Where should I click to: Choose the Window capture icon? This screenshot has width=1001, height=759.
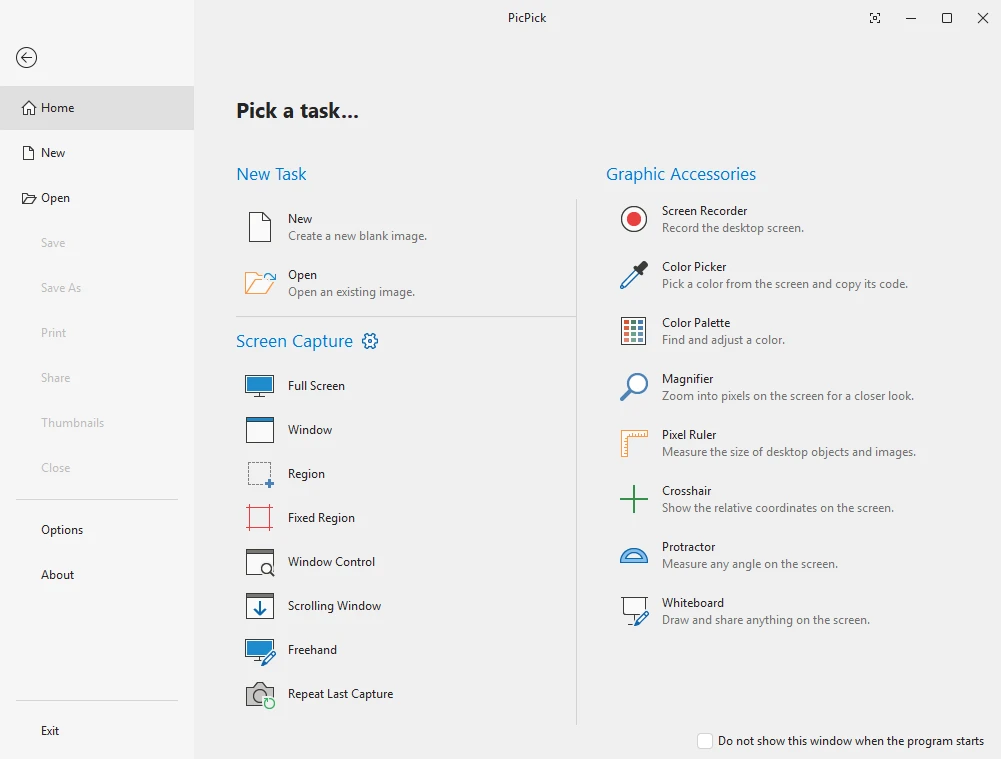(x=260, y=430)
